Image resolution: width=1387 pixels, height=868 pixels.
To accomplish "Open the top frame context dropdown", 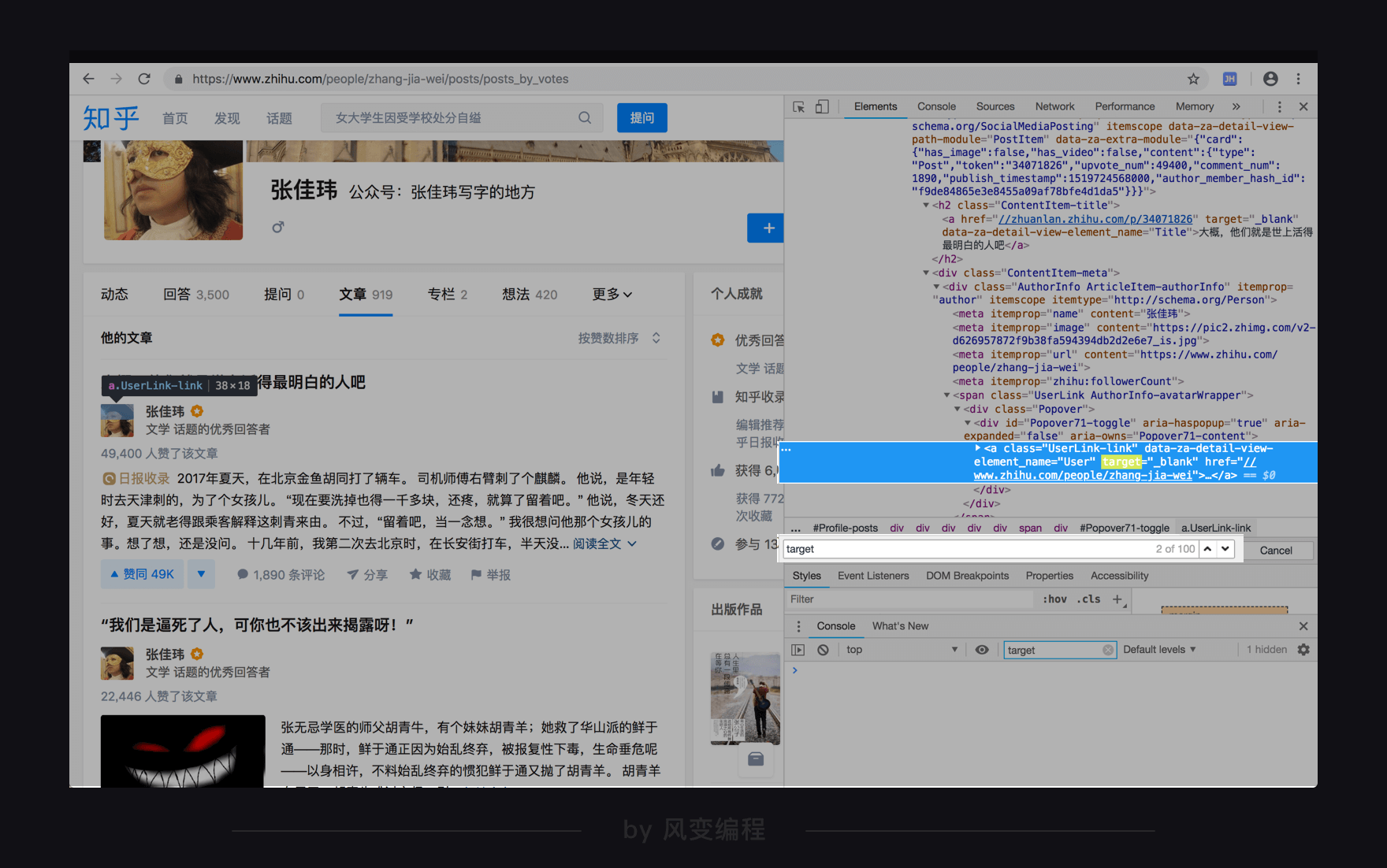I will click(x=902, y=649).
